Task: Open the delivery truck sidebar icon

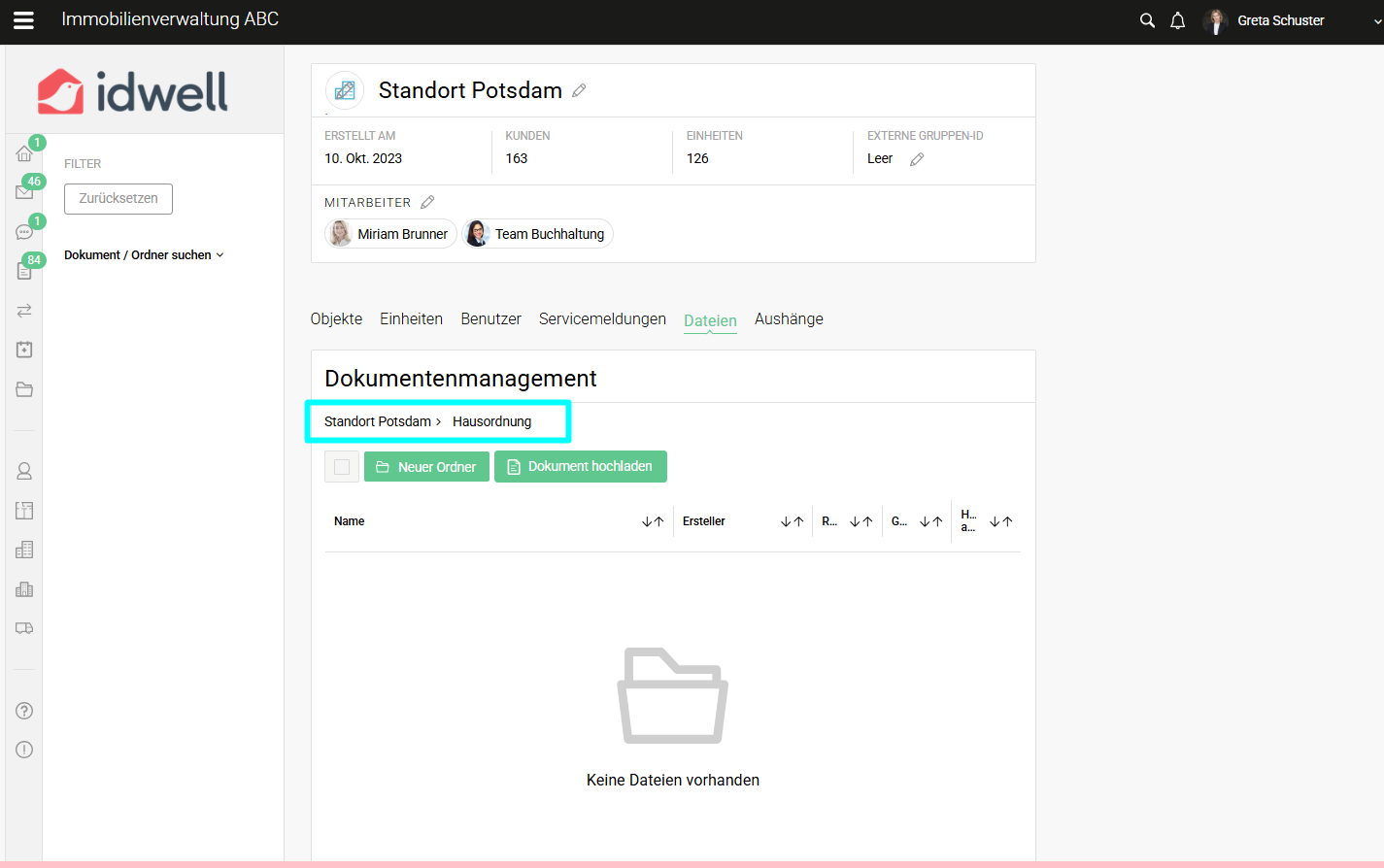Action: [24, 628]
